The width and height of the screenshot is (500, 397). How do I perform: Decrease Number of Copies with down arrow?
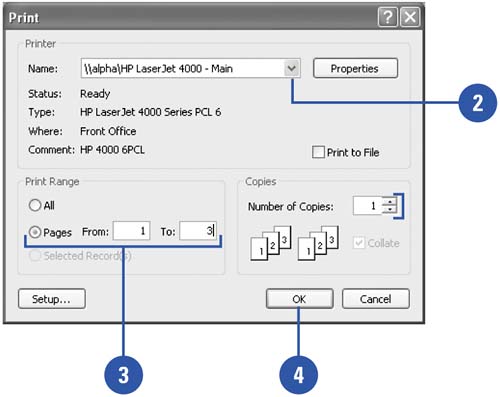(x=389, y=209)
